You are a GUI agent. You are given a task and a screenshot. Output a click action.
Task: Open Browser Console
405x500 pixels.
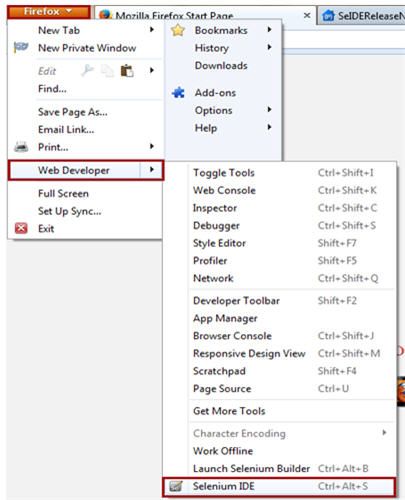(280, 336)
